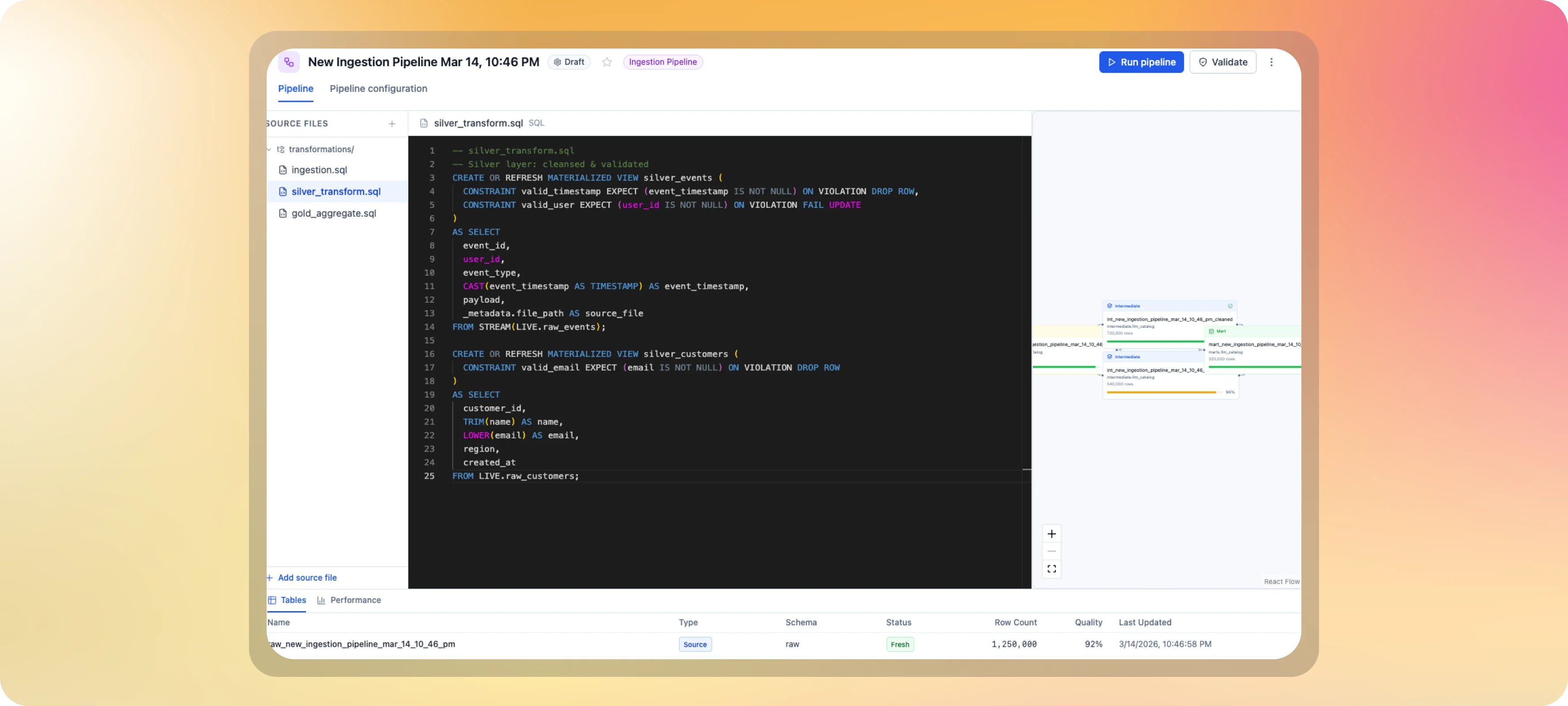This screenshot has height=706, width=1568.
Task: Click the plus icon next to Source Files
Action: (x=392, y=124)
